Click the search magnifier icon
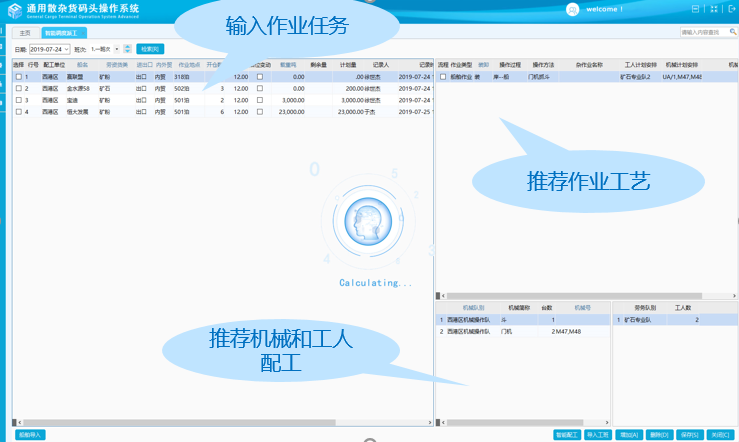 pos(731,33)
